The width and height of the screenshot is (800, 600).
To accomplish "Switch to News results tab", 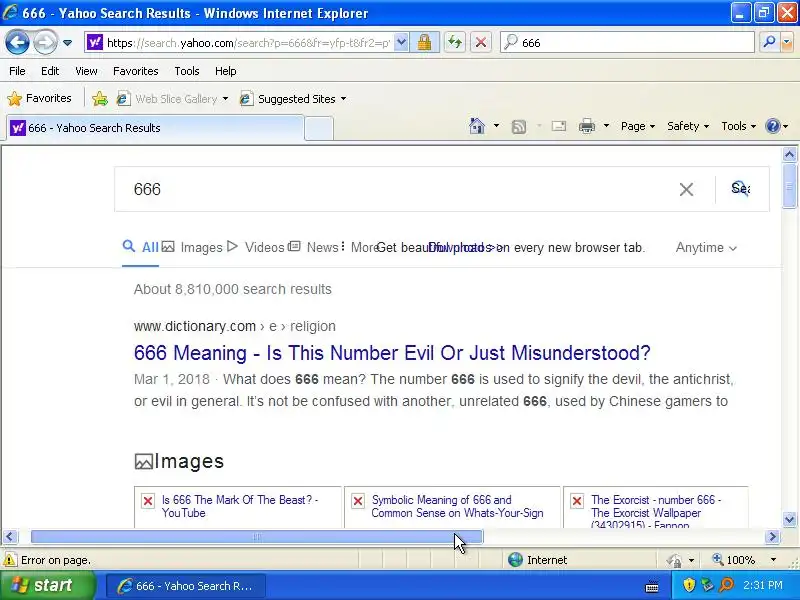I will pyautogui.click(x=313, y=247).
